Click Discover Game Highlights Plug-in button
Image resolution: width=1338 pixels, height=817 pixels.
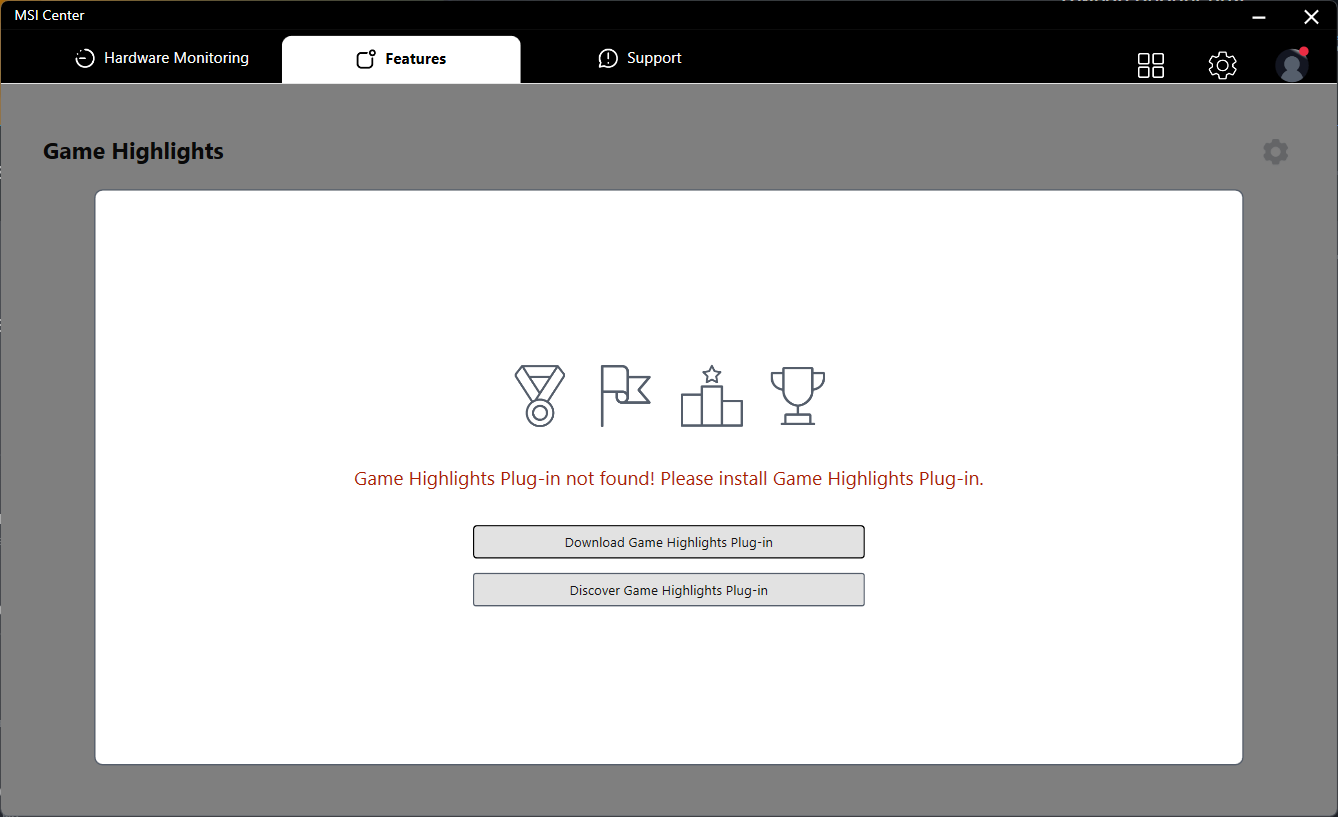click(x=668, y=590)
